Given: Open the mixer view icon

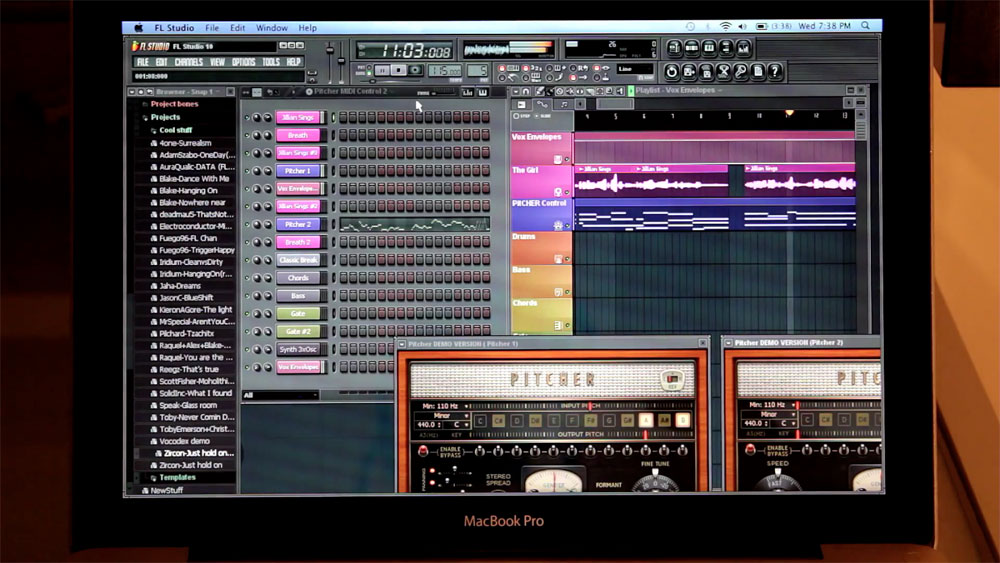Looking at the screenshot, I should [744, 48].
